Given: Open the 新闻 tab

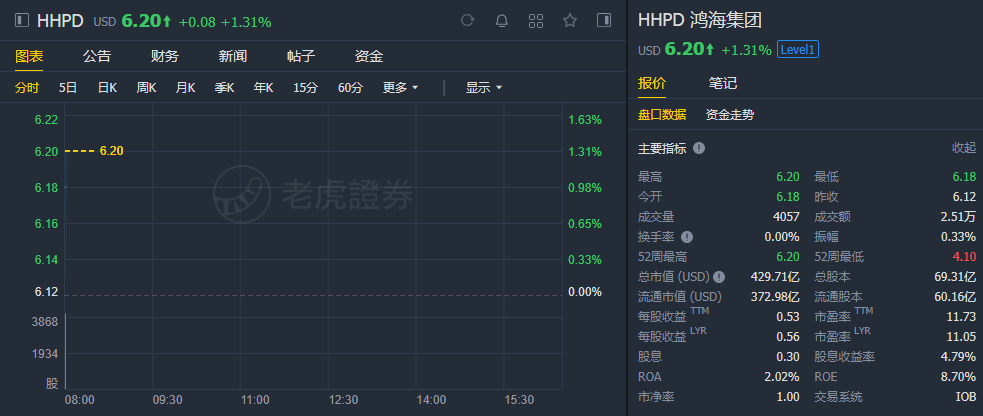Looking at the screenshot, I should (233, 56).
